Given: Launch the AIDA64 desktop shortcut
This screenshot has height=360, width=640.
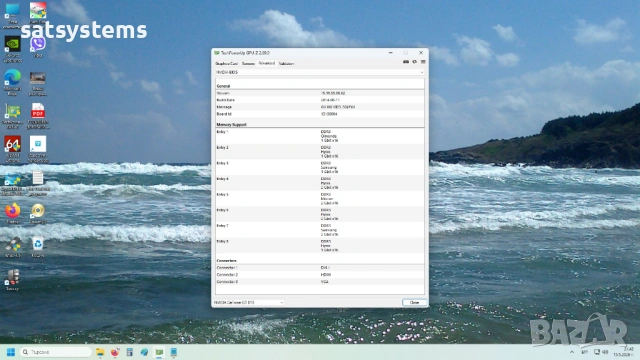Looking at the screenshot, I should pos(13,149).
